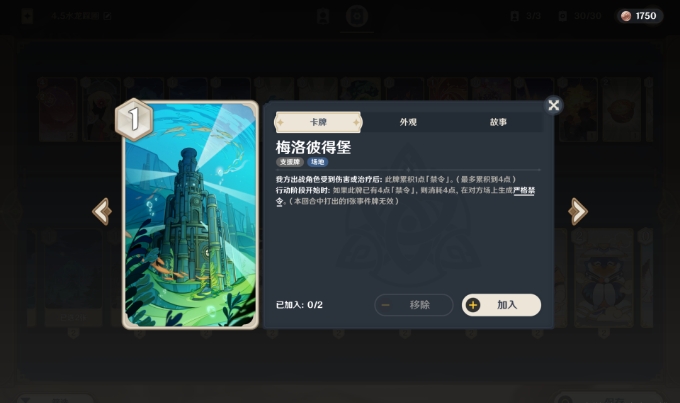Open the 故事 tab
Image resolution: width=680 pixels, height=403 pixels.
tap(498, 122)
